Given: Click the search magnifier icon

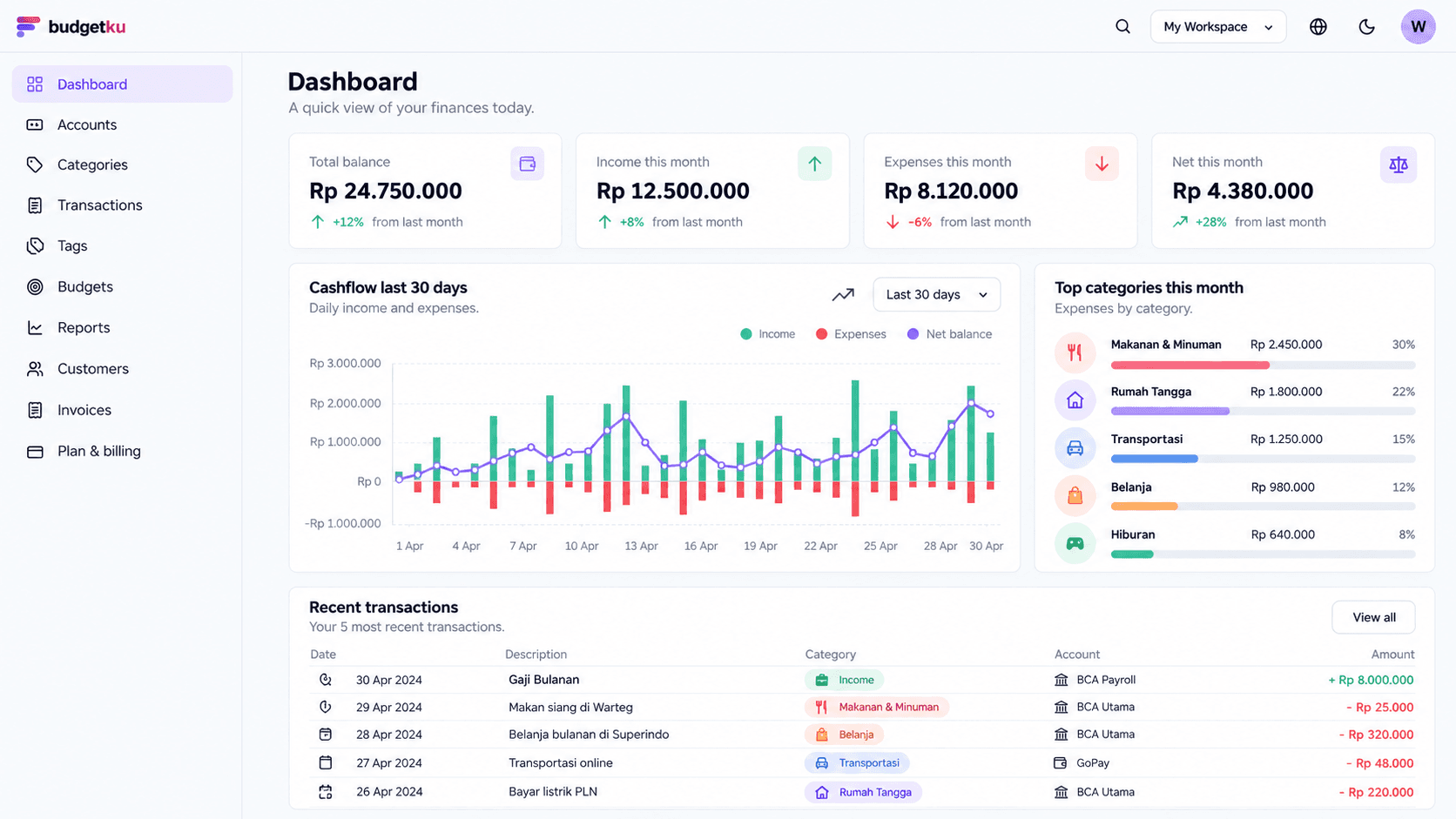Looking at the screenshot, I should tap(1122, 27).
